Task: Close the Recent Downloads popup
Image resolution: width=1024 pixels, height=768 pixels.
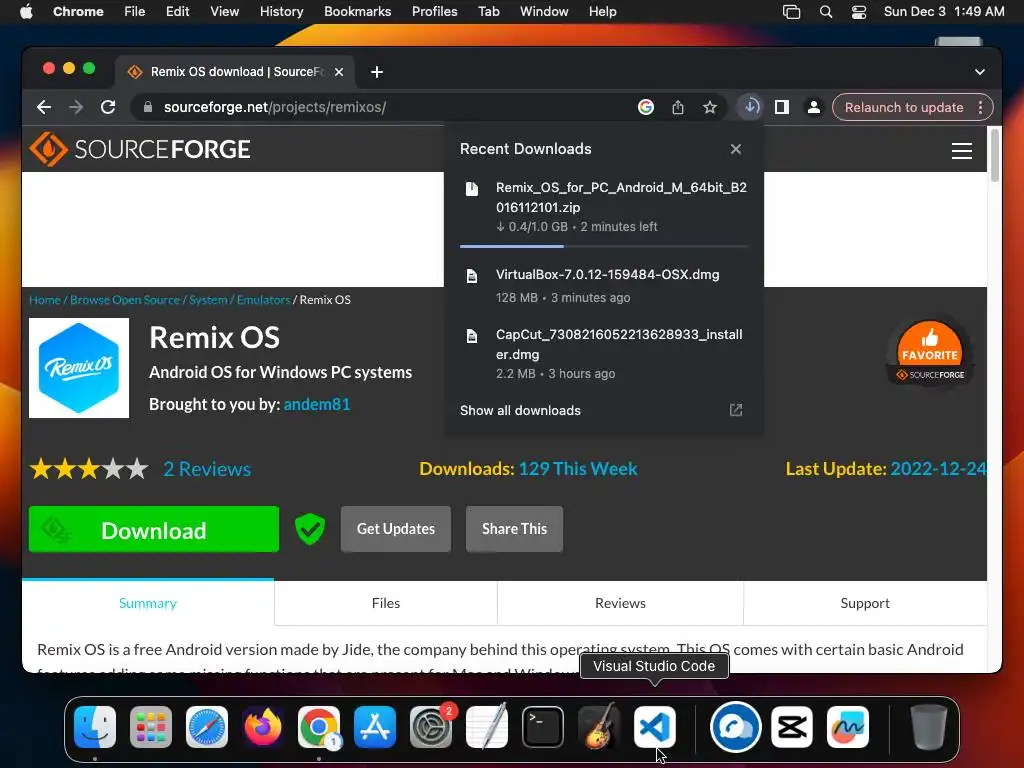Action: pyautogui.click(x=735, y=149)
